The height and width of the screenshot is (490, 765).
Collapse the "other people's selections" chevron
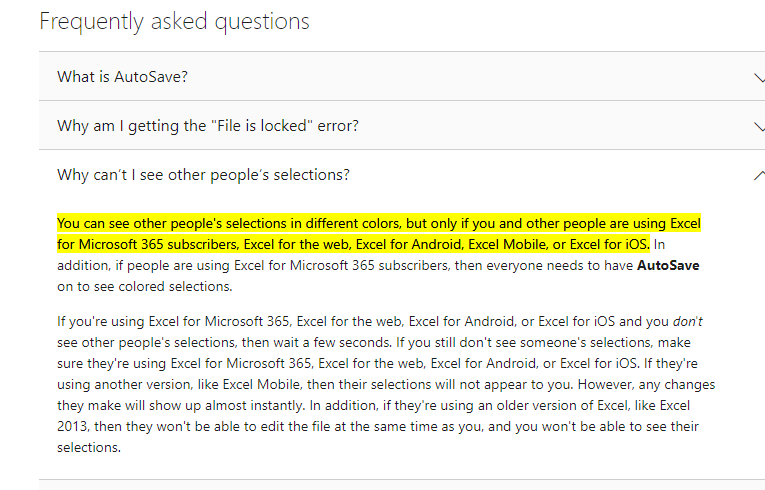tap(758, 175)
